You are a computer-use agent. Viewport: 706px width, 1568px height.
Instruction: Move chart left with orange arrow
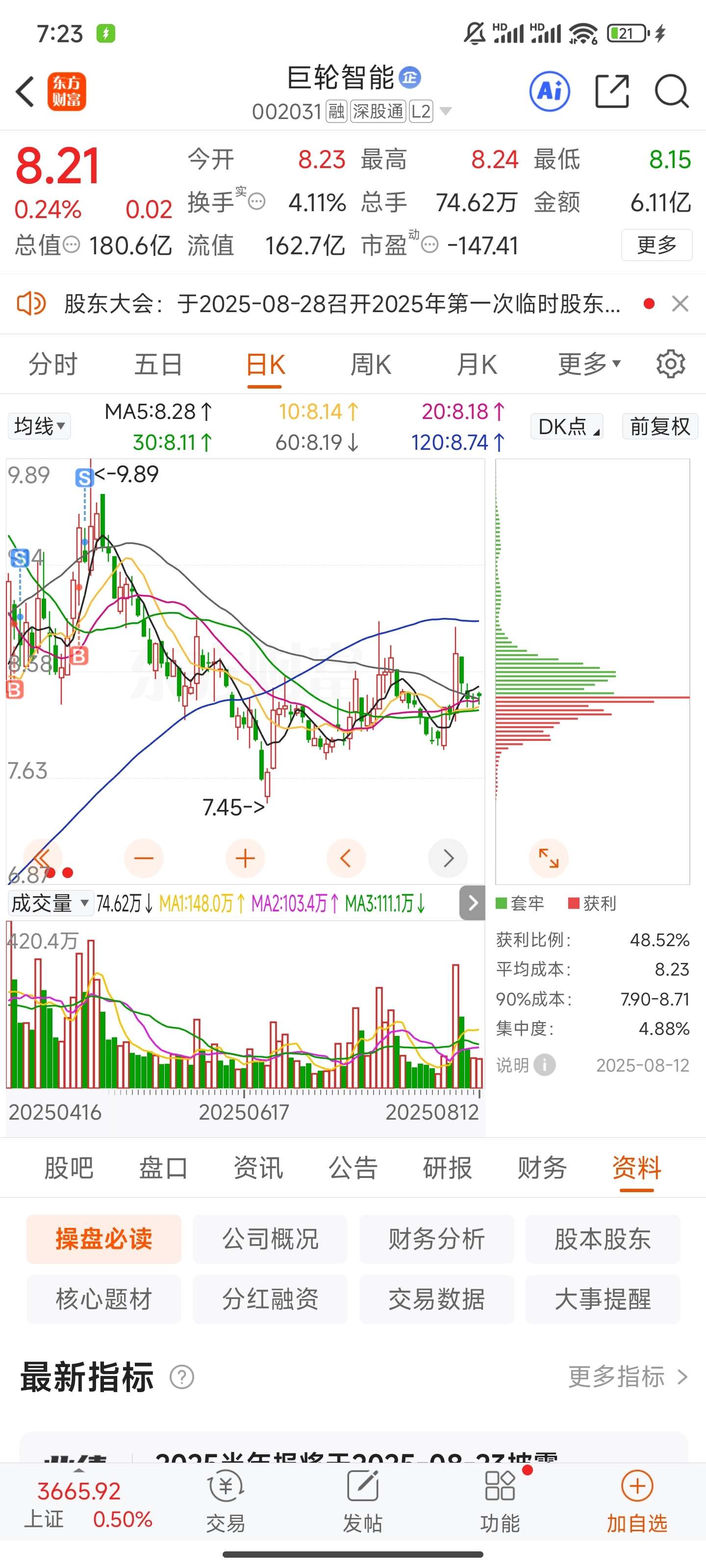click(x=346, y=858)
